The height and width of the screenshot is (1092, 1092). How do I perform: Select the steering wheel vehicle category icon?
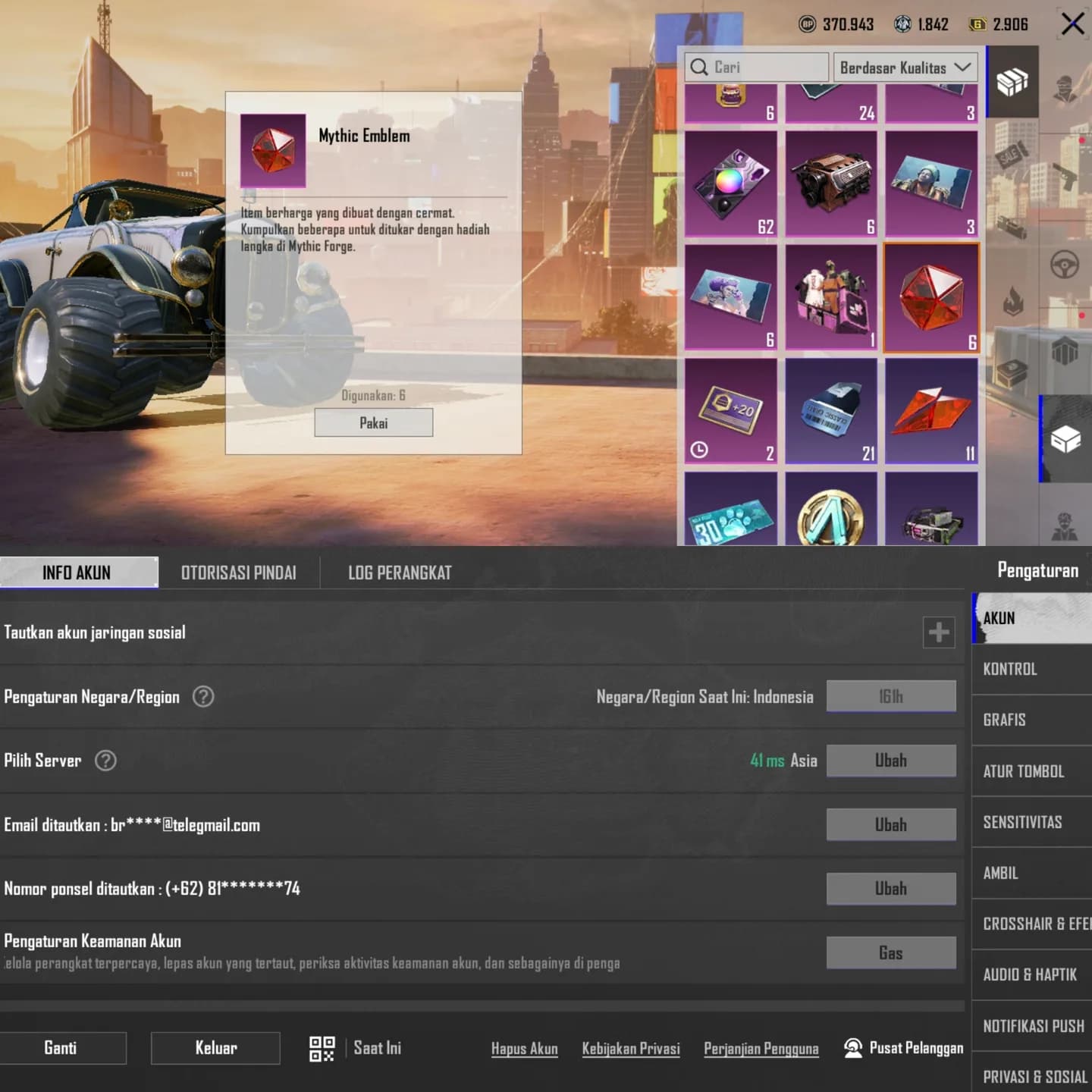1065,265
